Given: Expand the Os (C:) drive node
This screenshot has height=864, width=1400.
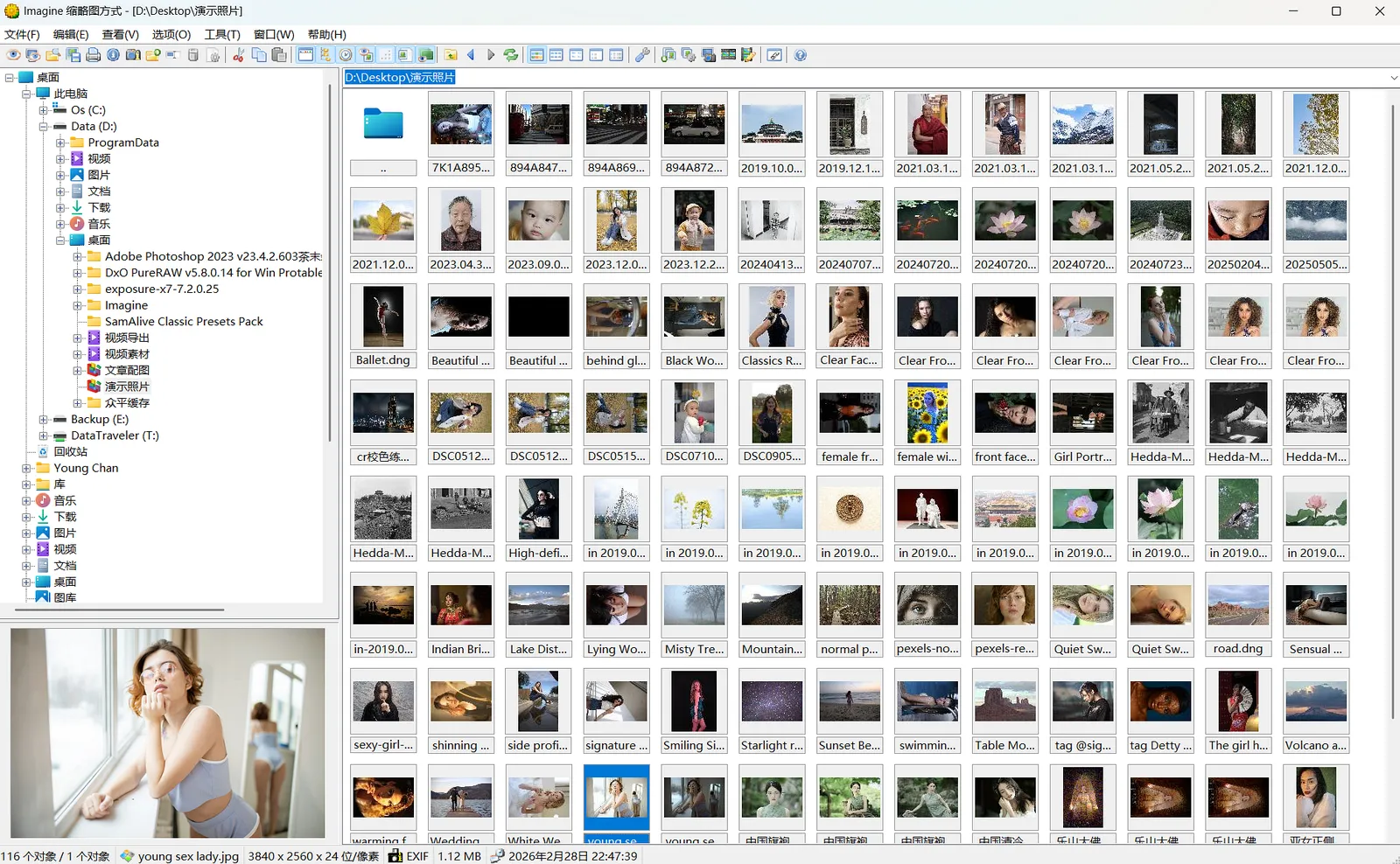Looking at the screenshot, I should [45, 110].
